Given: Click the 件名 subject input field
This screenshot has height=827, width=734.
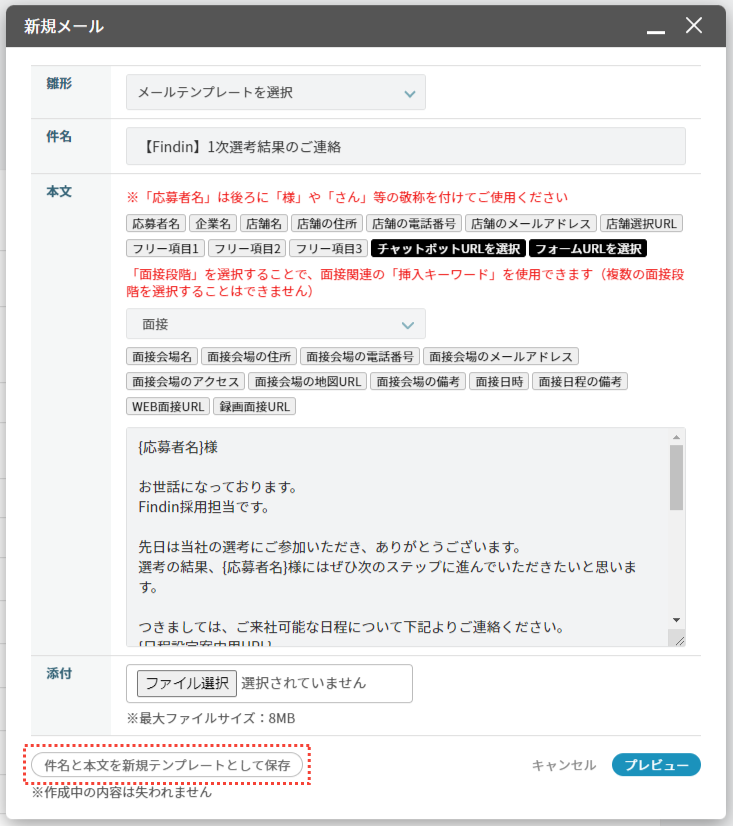Looking at the screenshot, I should click(406, 146).
